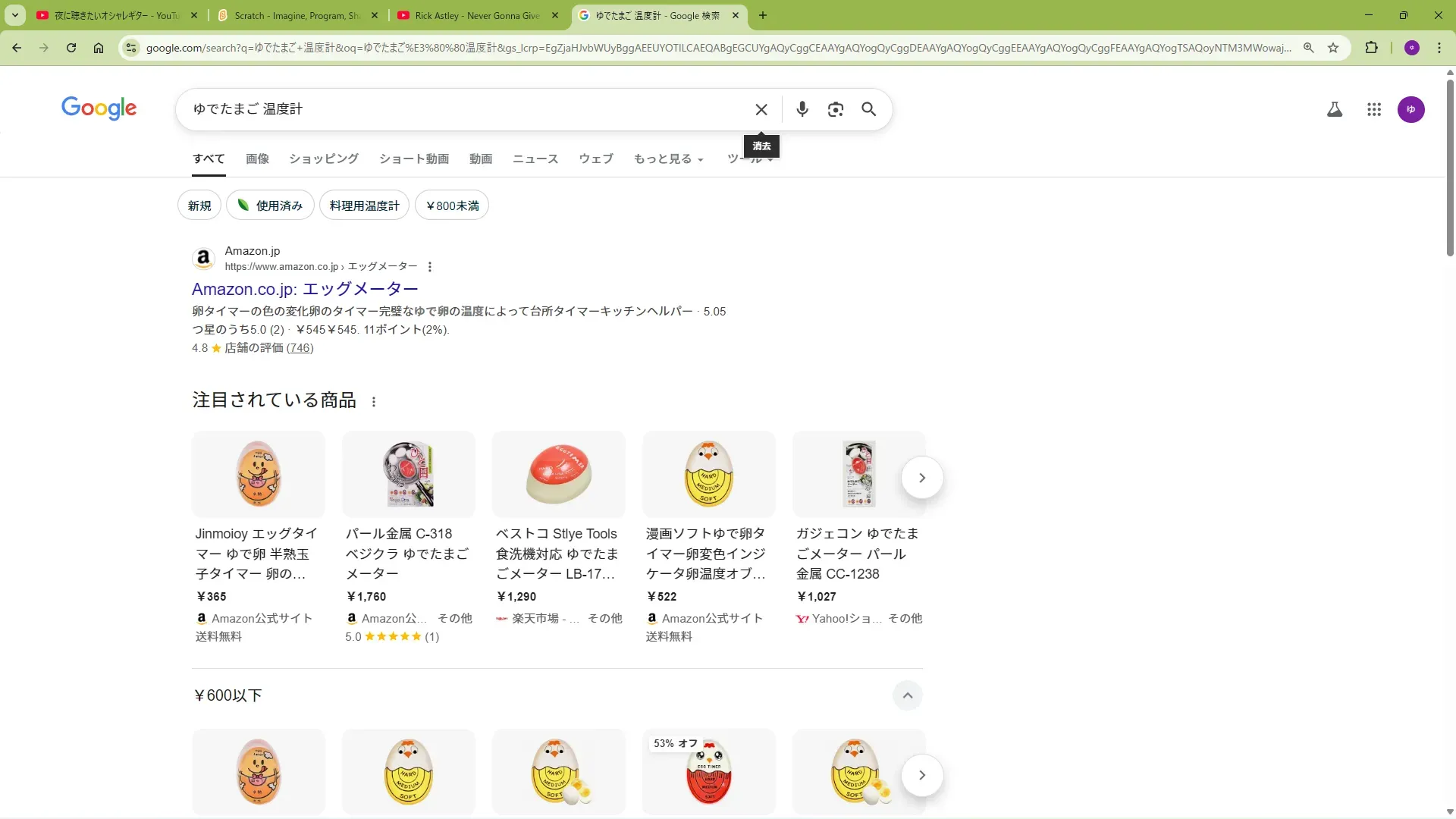
Task: Open Amazon.co.jp: エッグメーター result link
Action: tap(305, 289)
